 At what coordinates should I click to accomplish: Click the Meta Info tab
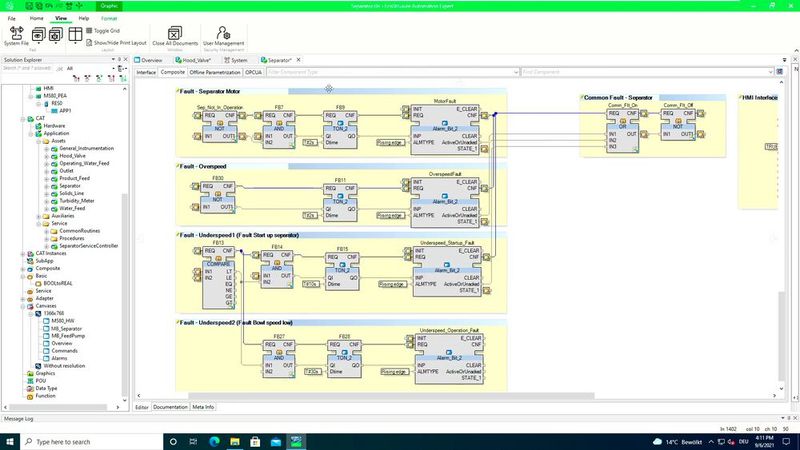click(x=203, y=407)
